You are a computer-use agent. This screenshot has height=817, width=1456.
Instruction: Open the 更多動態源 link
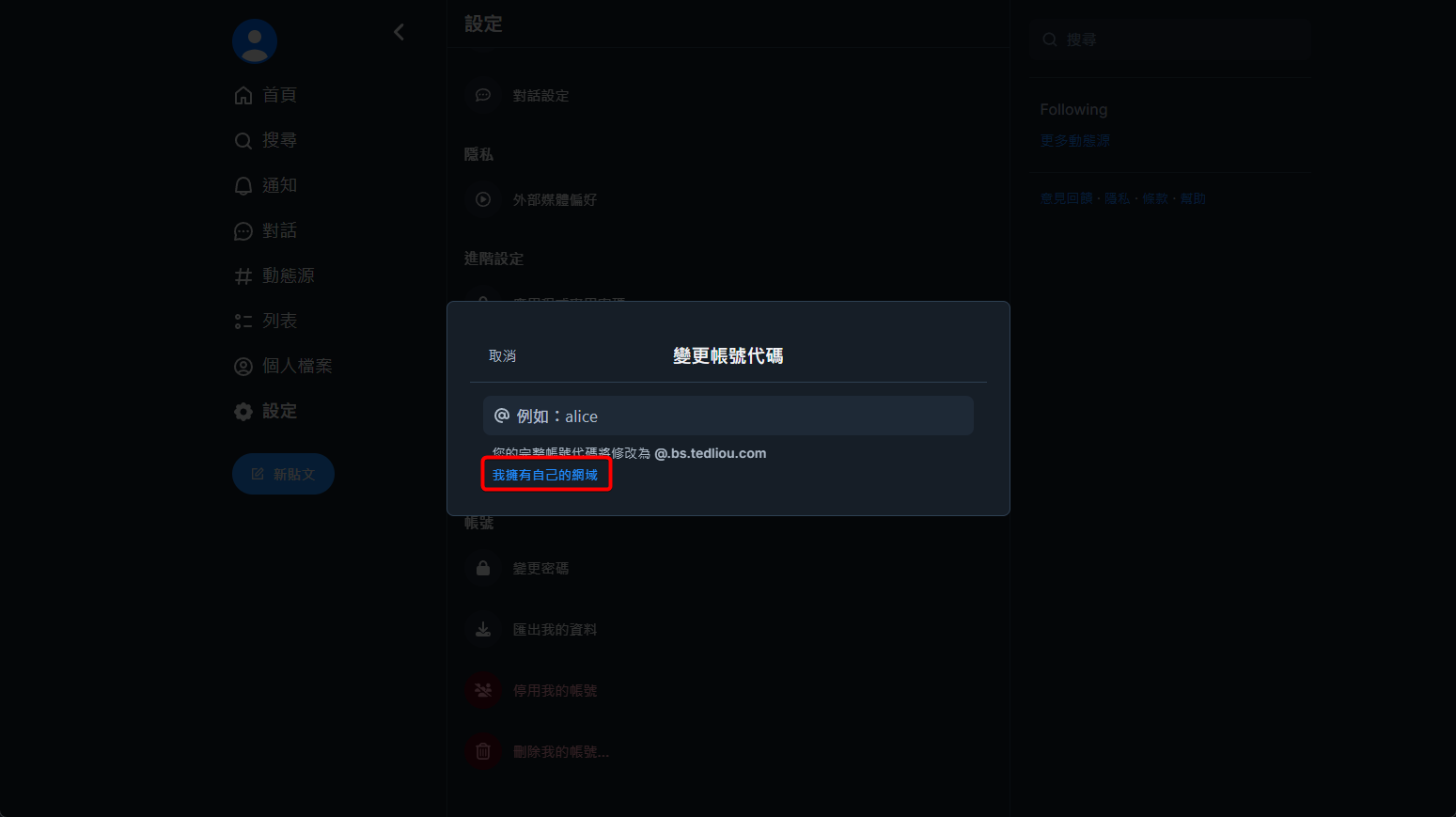tap(1074, 140)
